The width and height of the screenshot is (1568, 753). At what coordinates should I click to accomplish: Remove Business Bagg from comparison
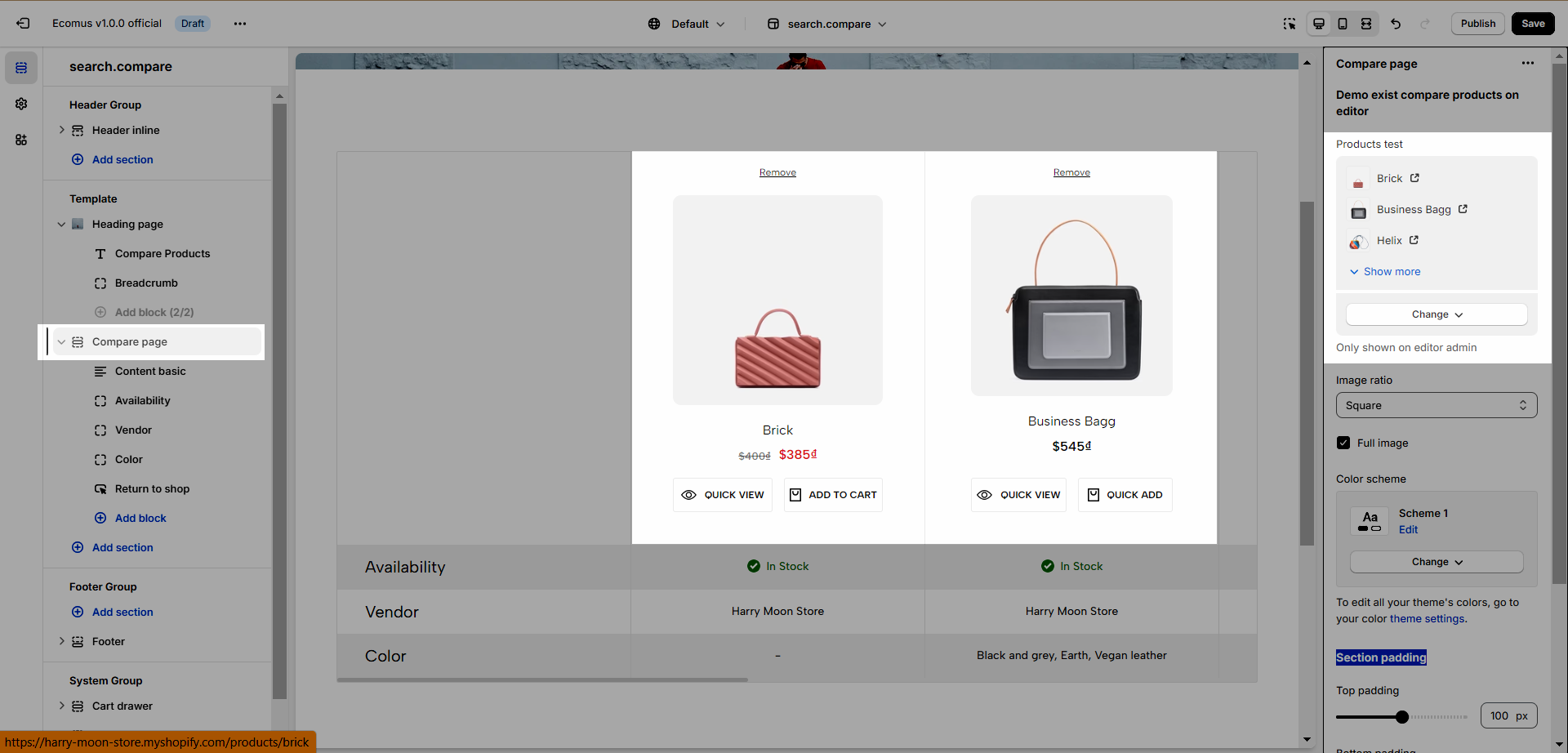point(1071,172)
